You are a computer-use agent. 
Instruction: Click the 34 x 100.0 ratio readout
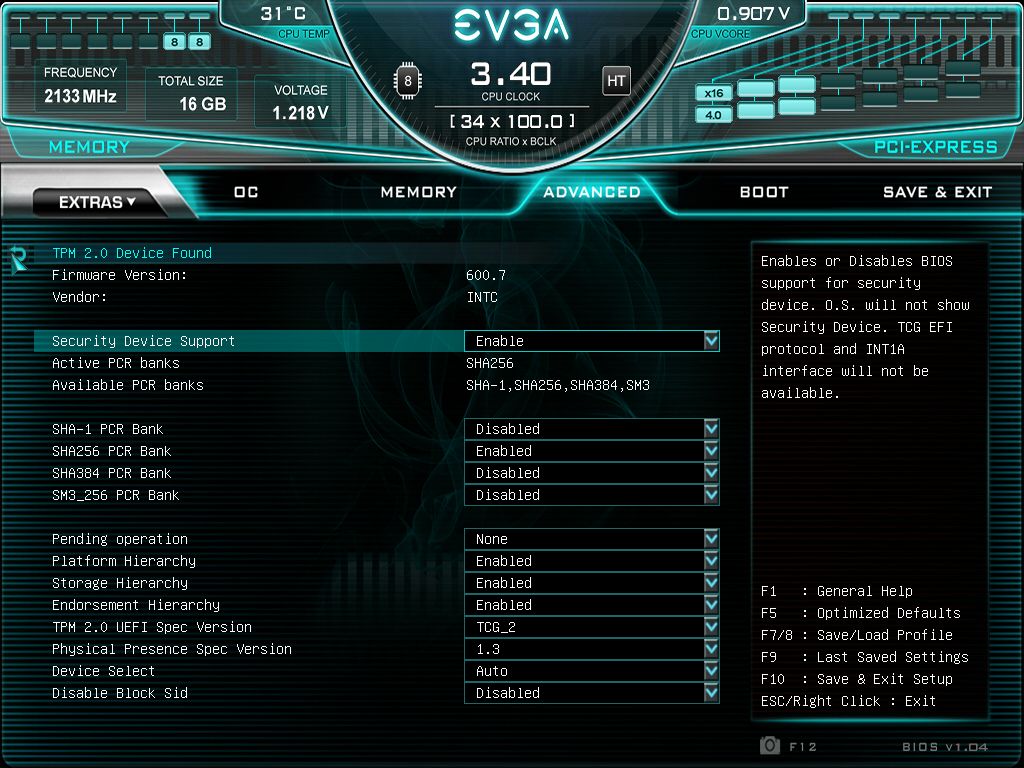tap(512, 121)
